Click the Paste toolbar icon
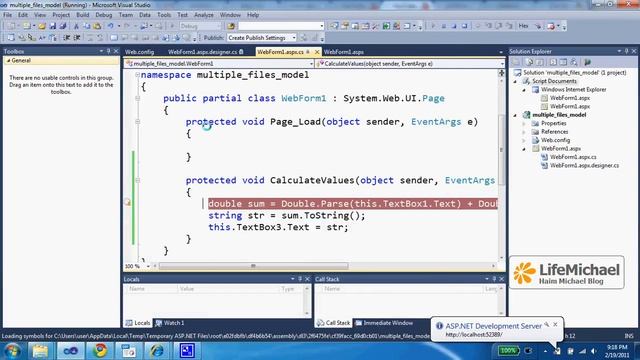 (x=97, y=26)
